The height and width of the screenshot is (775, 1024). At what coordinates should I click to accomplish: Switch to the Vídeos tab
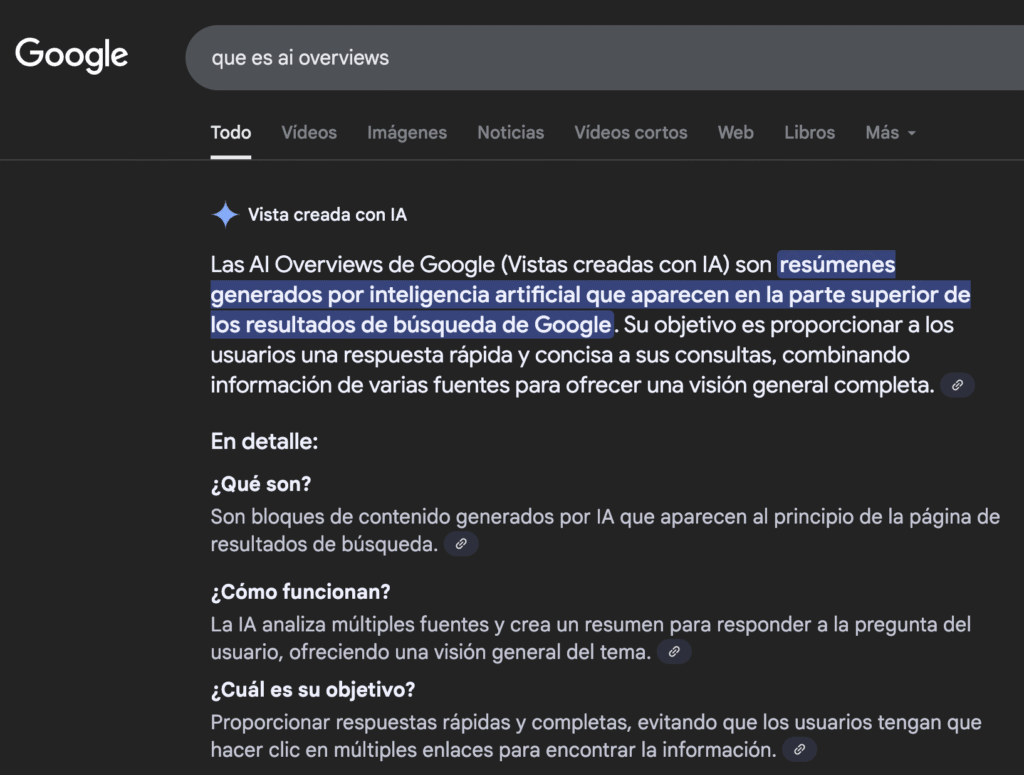coord(309,132)
